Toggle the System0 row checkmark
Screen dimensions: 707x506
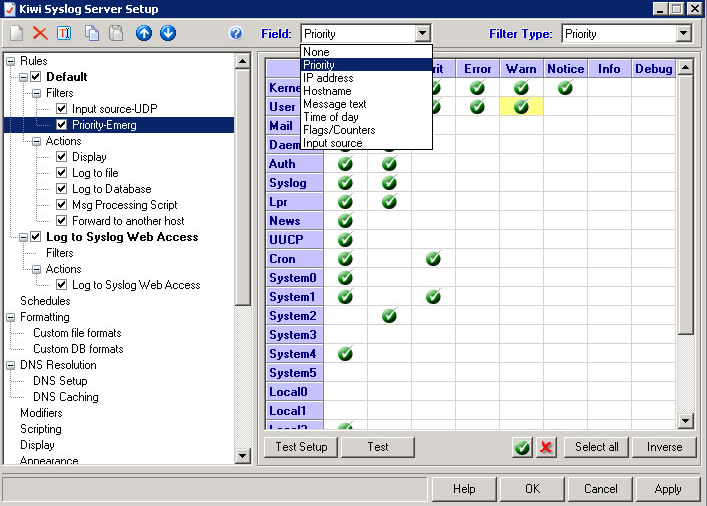(x=345, y=277)
